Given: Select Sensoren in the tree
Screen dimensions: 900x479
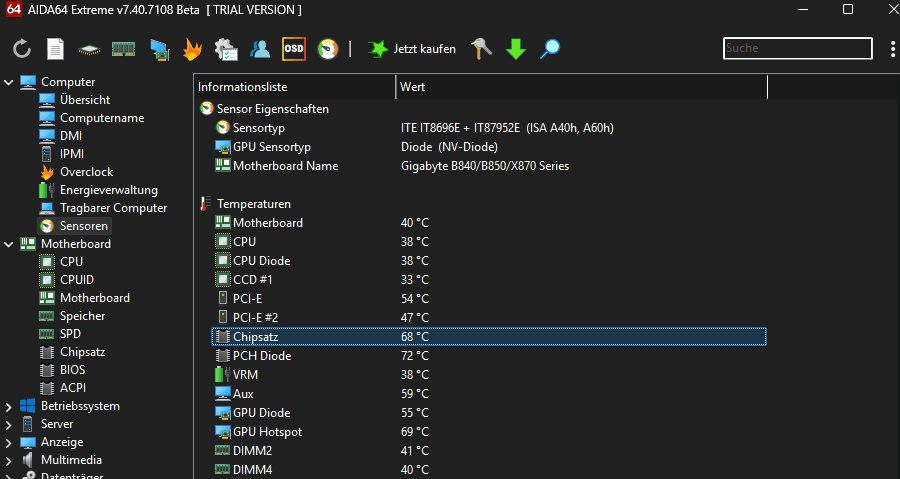Looking at the screenshot, I should click(x=74, y=226).
